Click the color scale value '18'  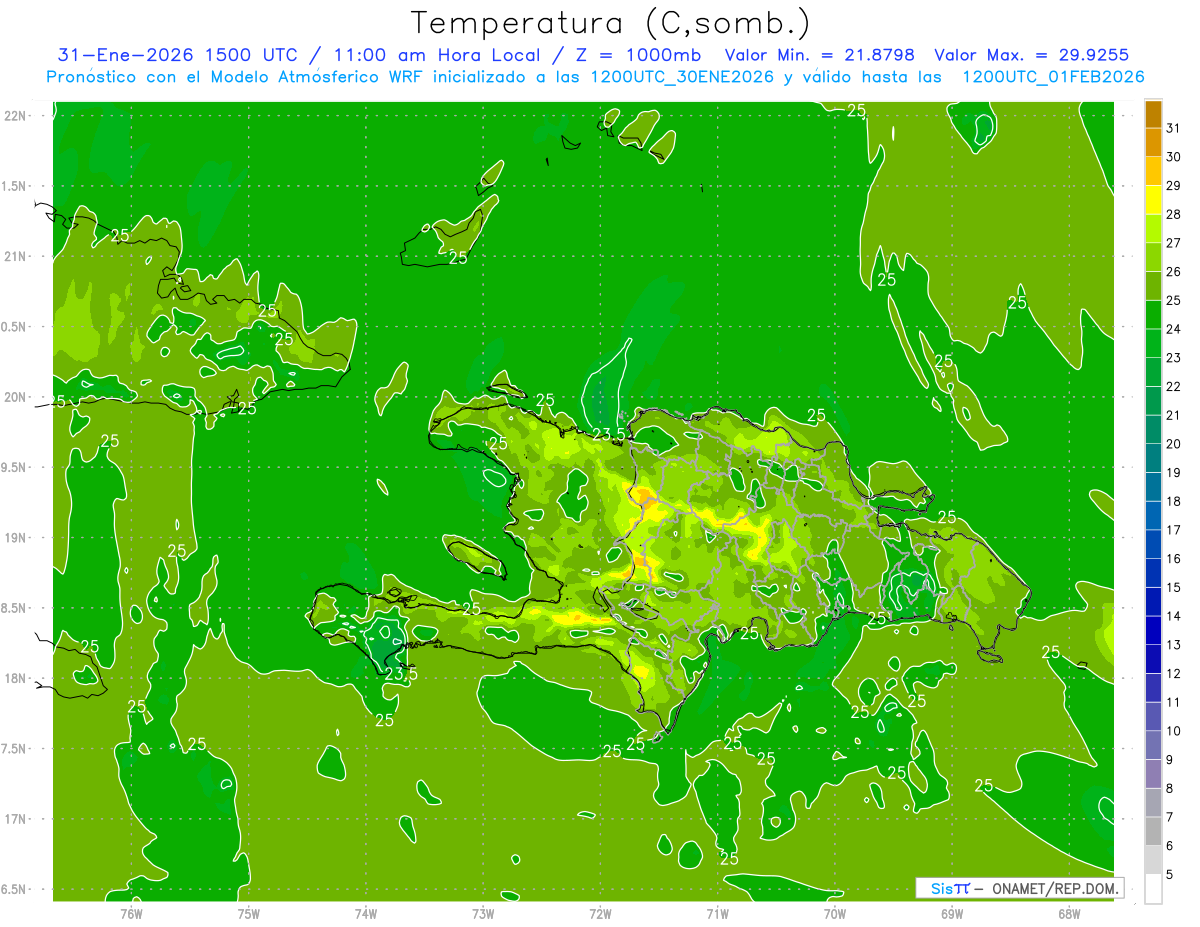click(1174, 501)
